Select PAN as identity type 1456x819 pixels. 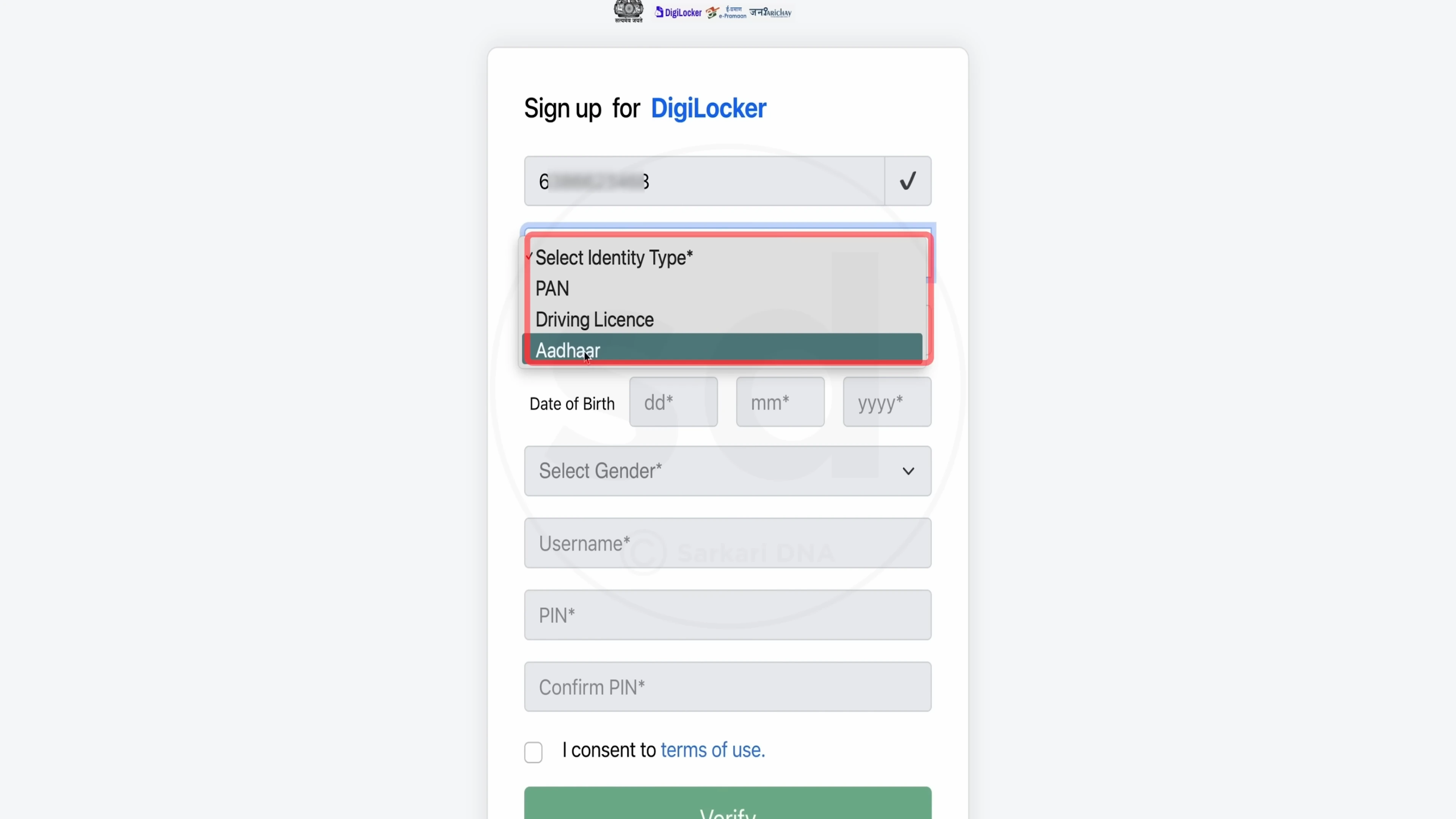point(552,288)
